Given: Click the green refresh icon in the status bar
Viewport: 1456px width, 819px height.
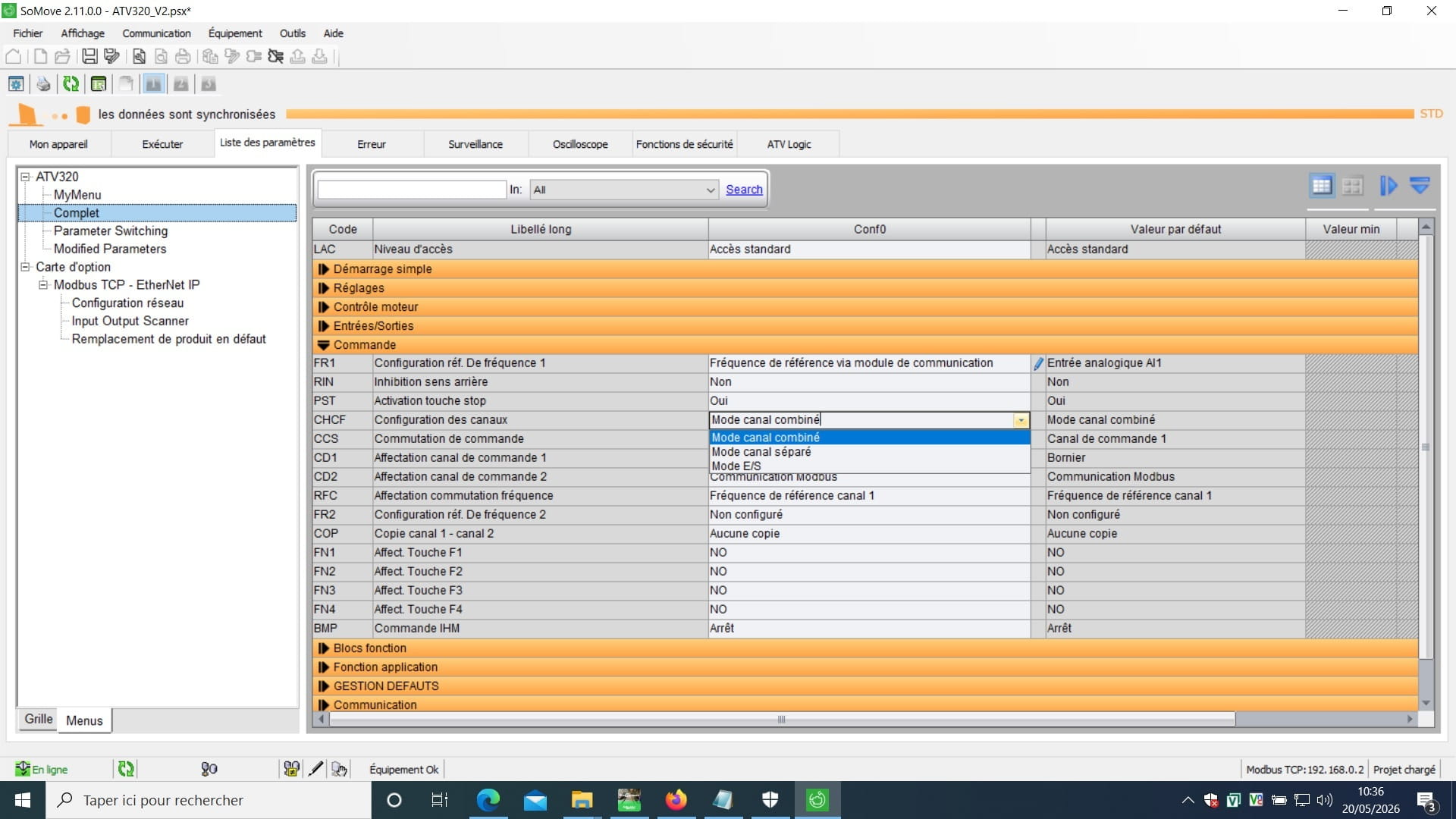Looking at the screenshot, I should [x=126, y=769].
